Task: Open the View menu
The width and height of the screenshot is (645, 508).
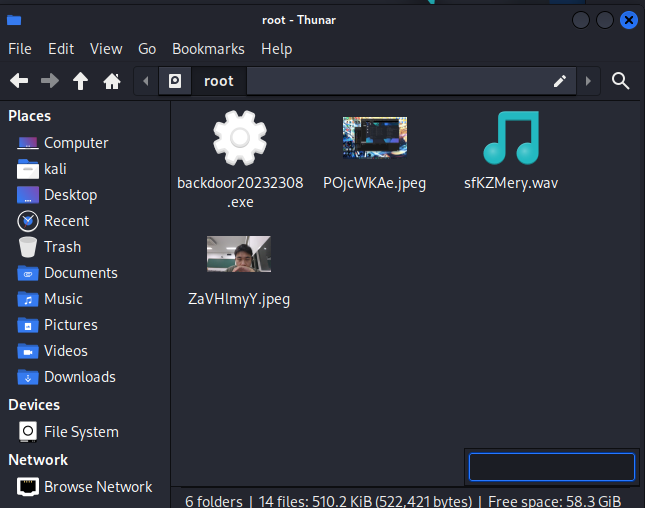Action: [x=106, y=49]
